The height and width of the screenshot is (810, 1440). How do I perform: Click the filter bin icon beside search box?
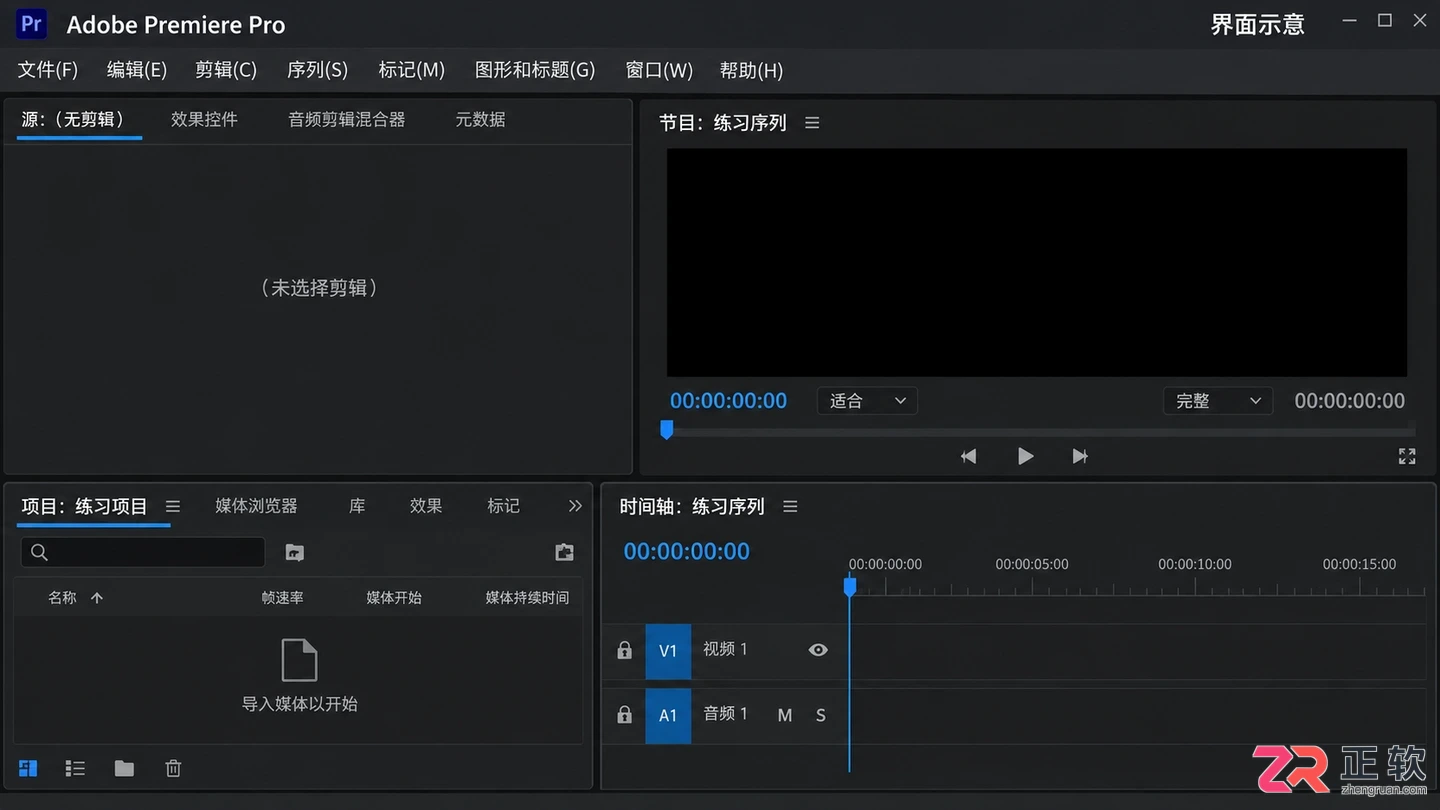click(294, 552)
